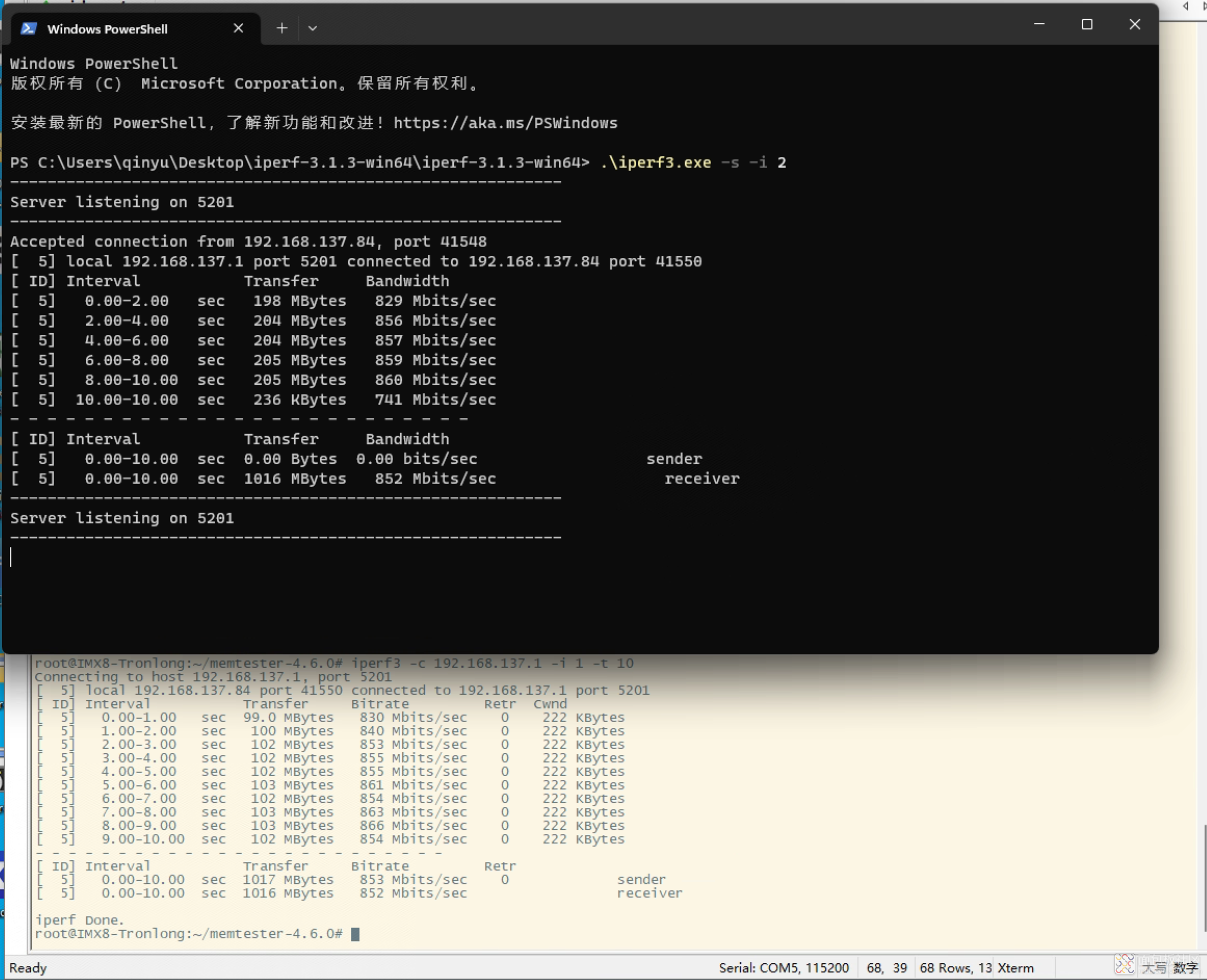Click the 840 Mbits/sec bitrate in serial terminal
The height and width of the screenshot is (980, 1207).
[413, 730]
